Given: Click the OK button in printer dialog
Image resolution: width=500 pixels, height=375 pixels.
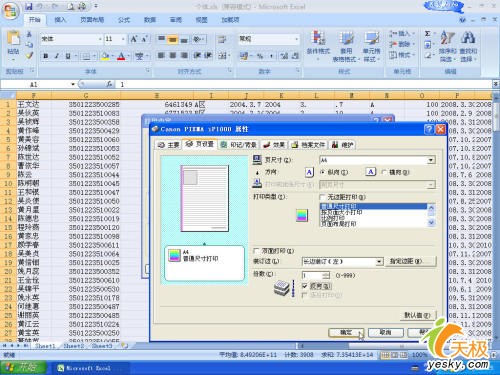Looking at the screenshot, I should click(x=346, y=332).
